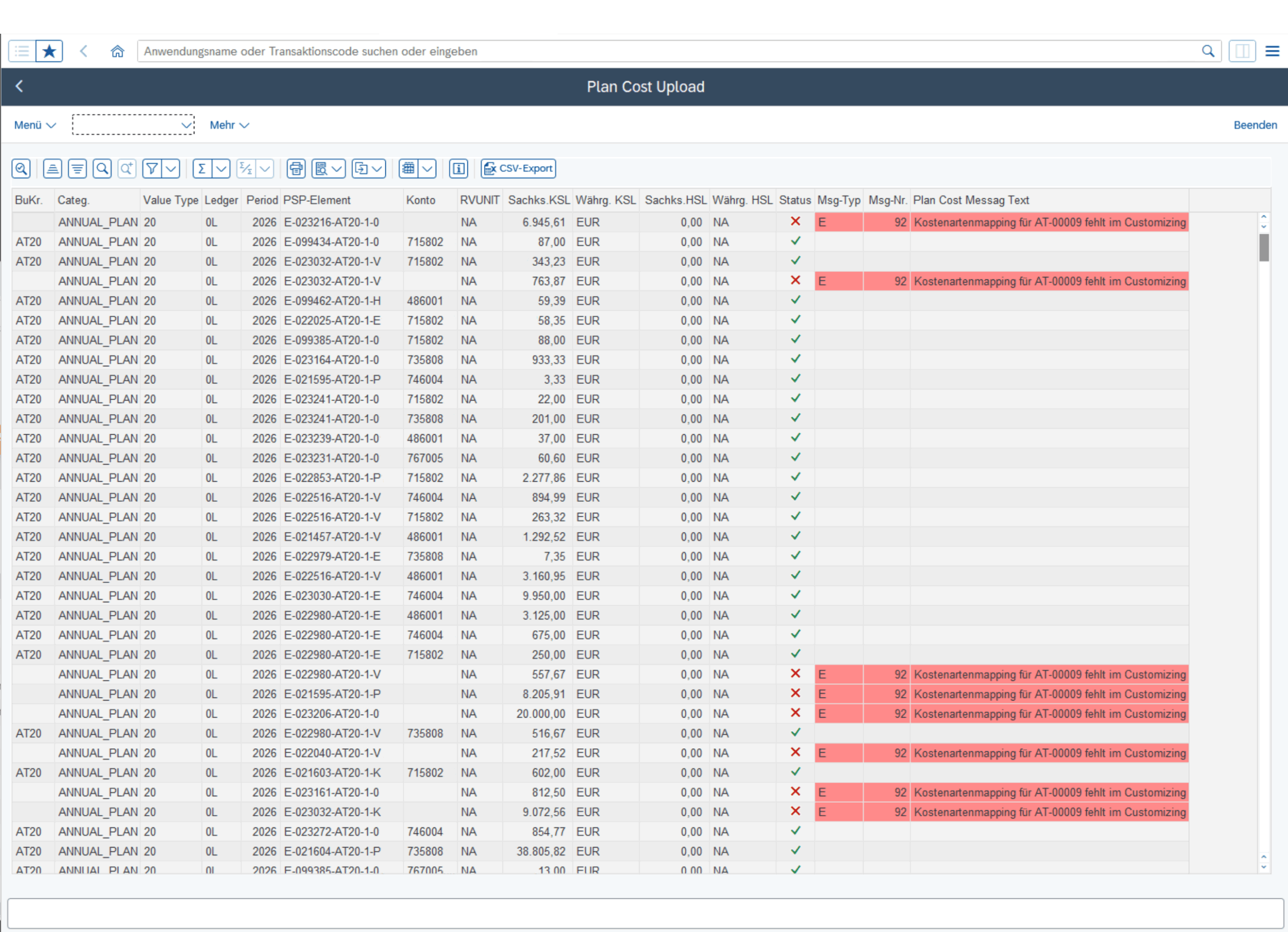Open the Menü menu
Image resolution: width=1288 pixels, height=932 pixels.
tap(35, 125)
